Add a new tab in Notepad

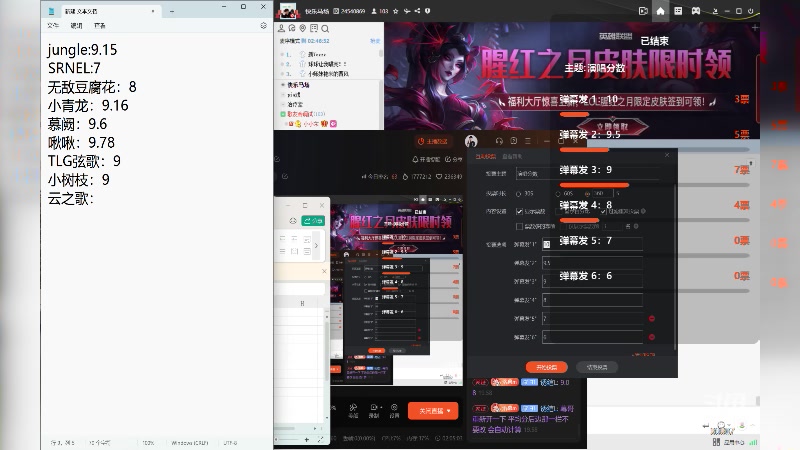(172, 11)
